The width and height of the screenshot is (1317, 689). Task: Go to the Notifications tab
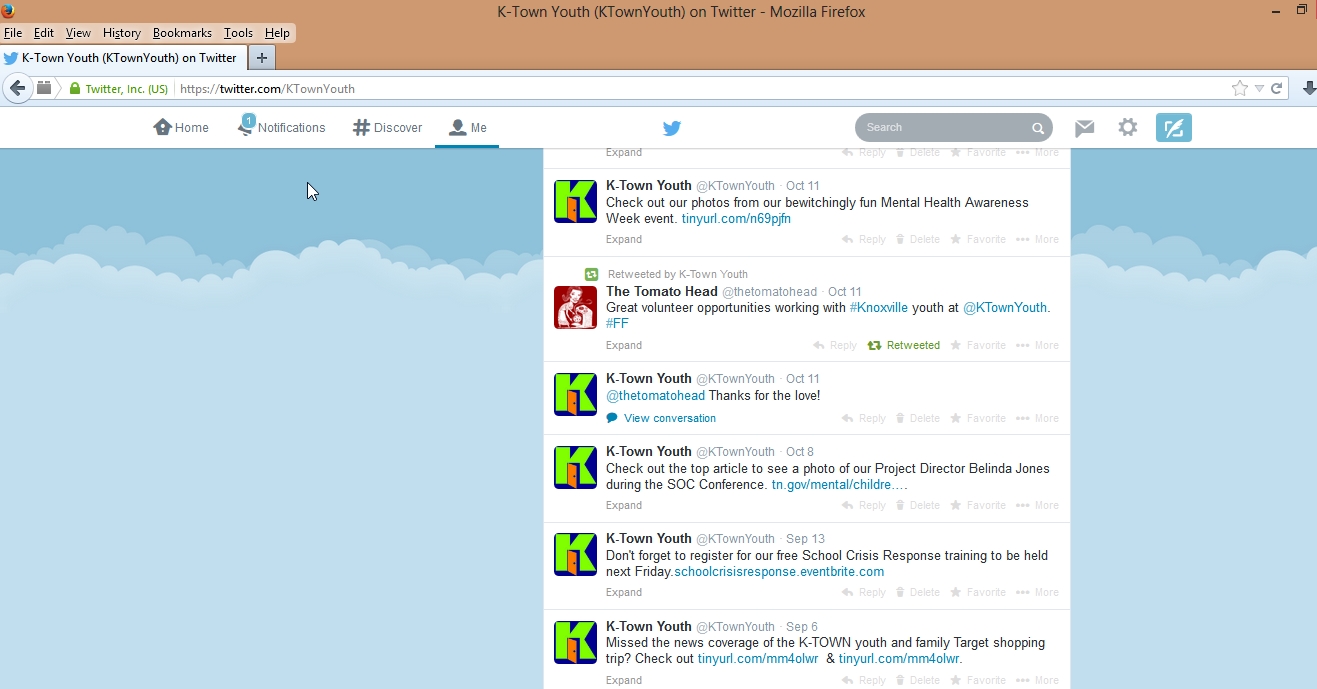(282, 128)
